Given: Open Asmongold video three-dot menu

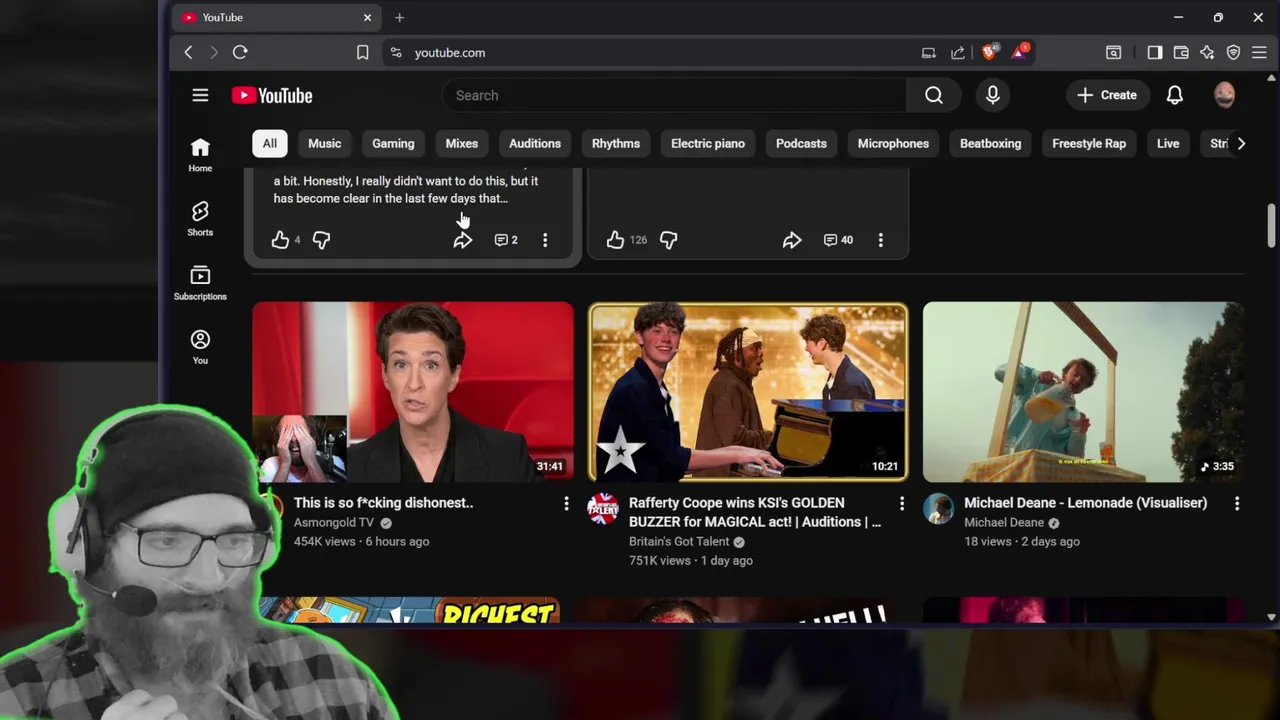Looking at the screenshot, I should pos(566,504).
